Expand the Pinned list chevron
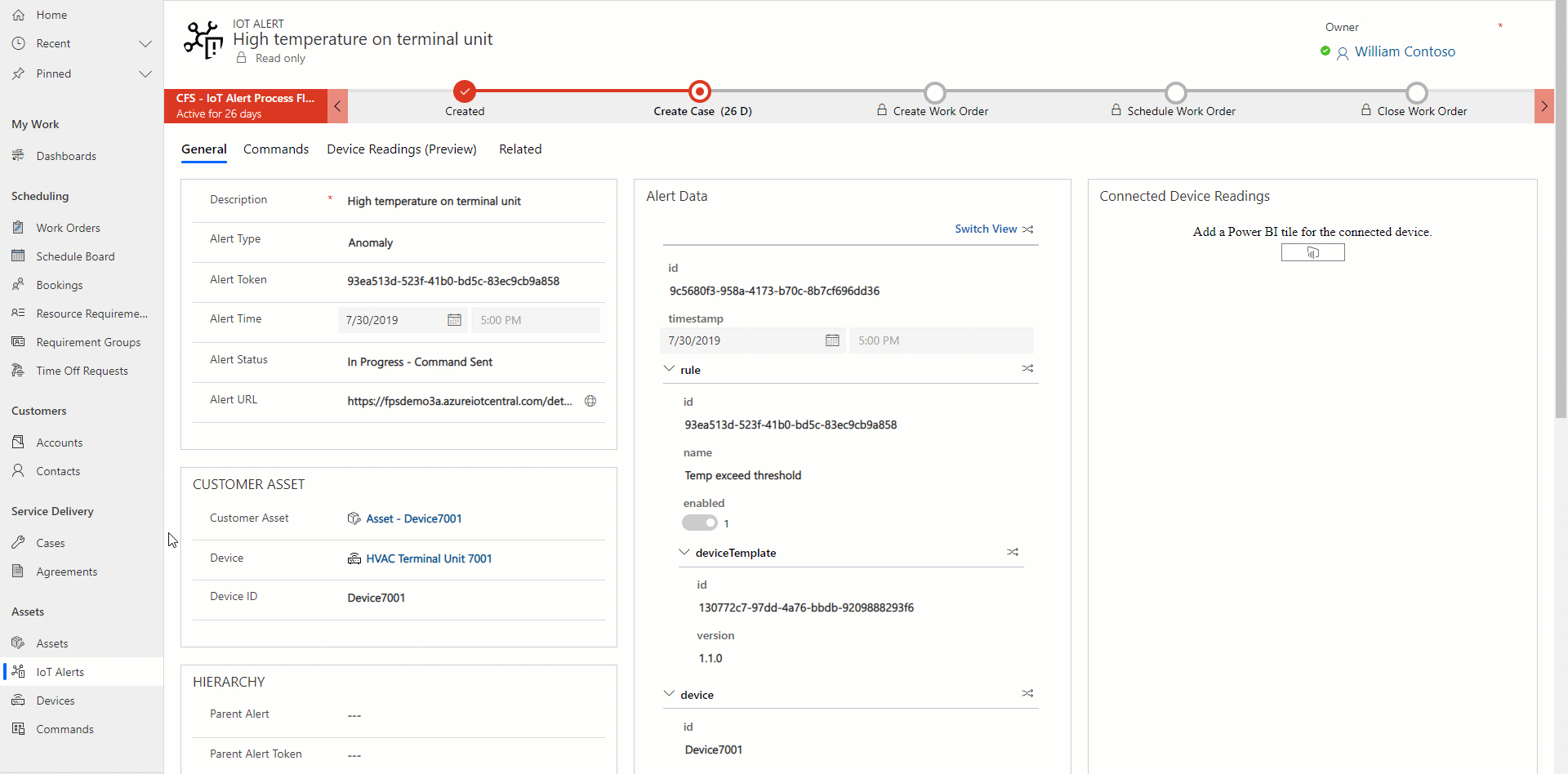 [145, 74]
